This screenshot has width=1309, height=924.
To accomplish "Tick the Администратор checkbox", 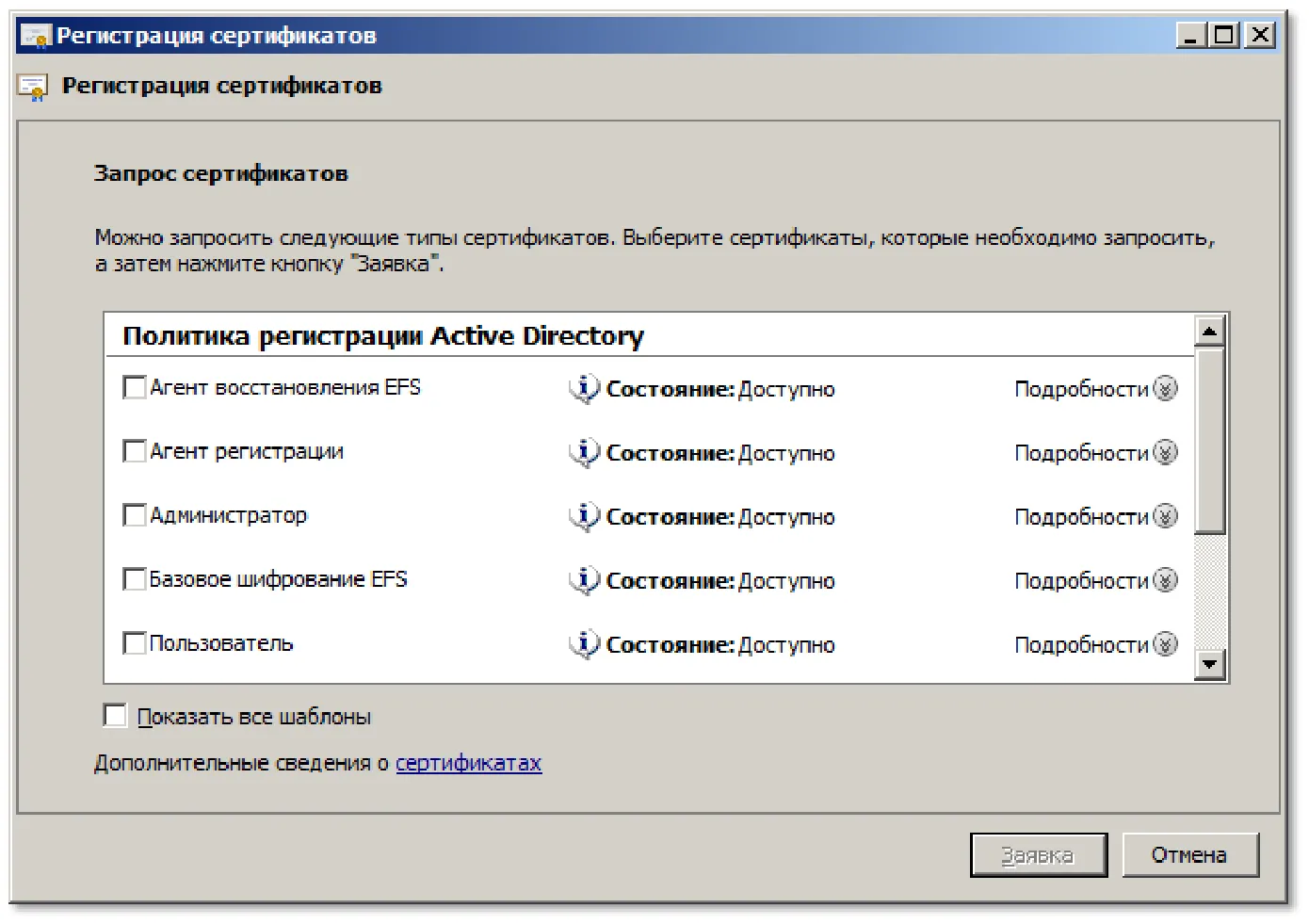I will (135, 515).
